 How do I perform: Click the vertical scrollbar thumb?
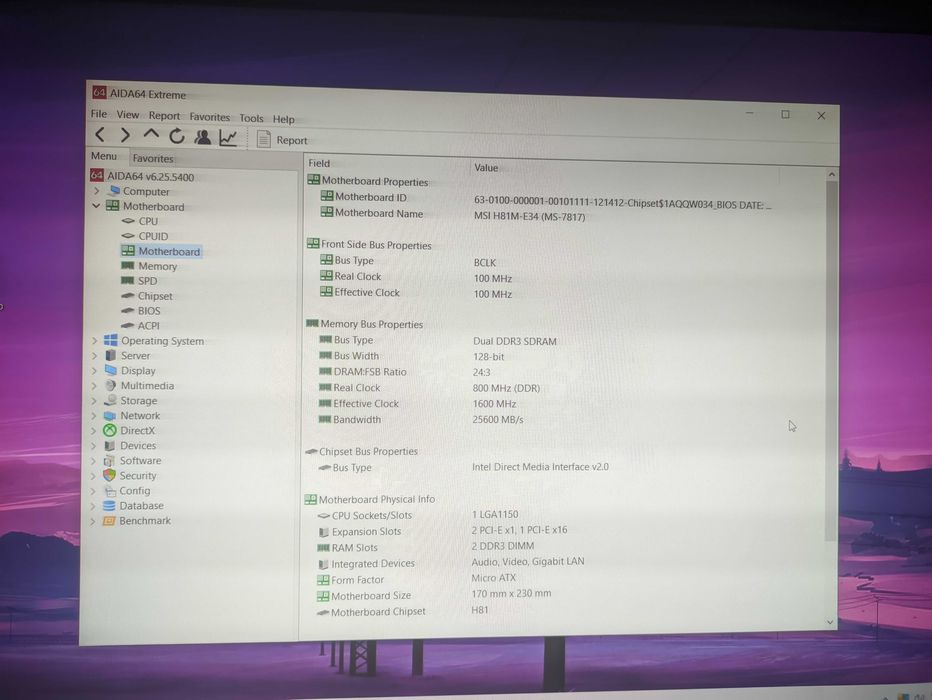tap(831, 361)
